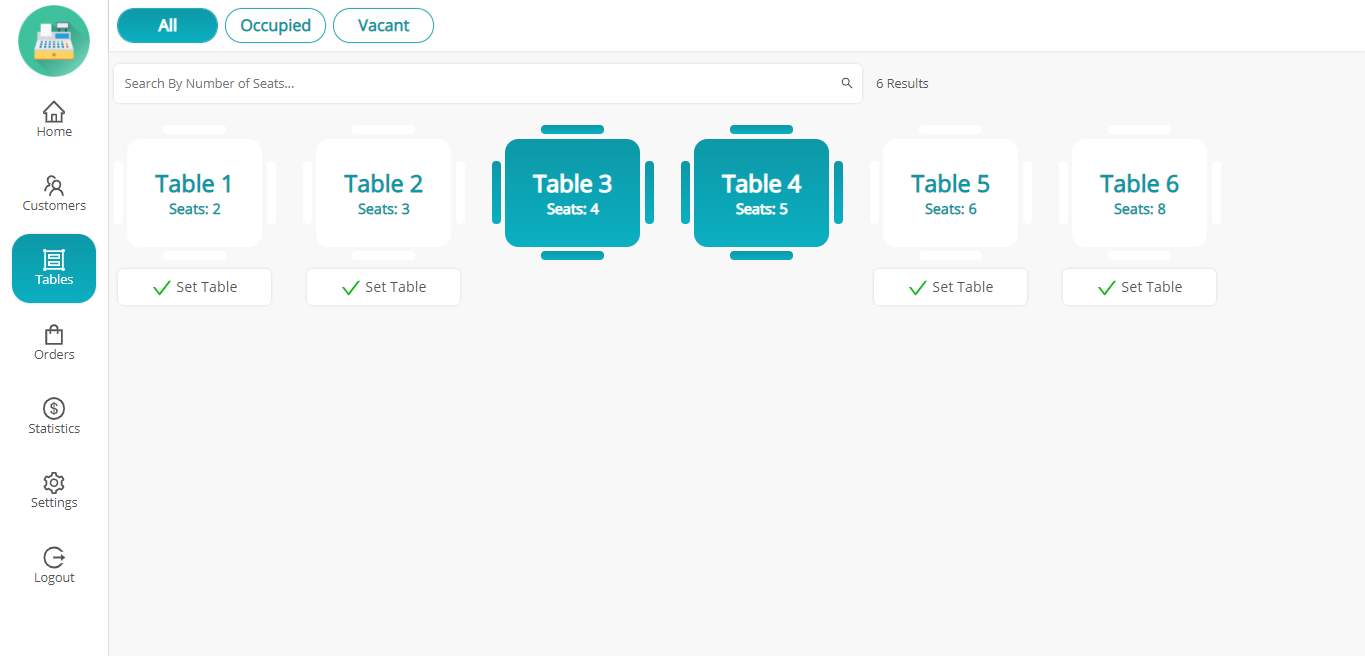Open the Customers section icon
This screenshot has width=1365, height=656.
coord(54,186)
